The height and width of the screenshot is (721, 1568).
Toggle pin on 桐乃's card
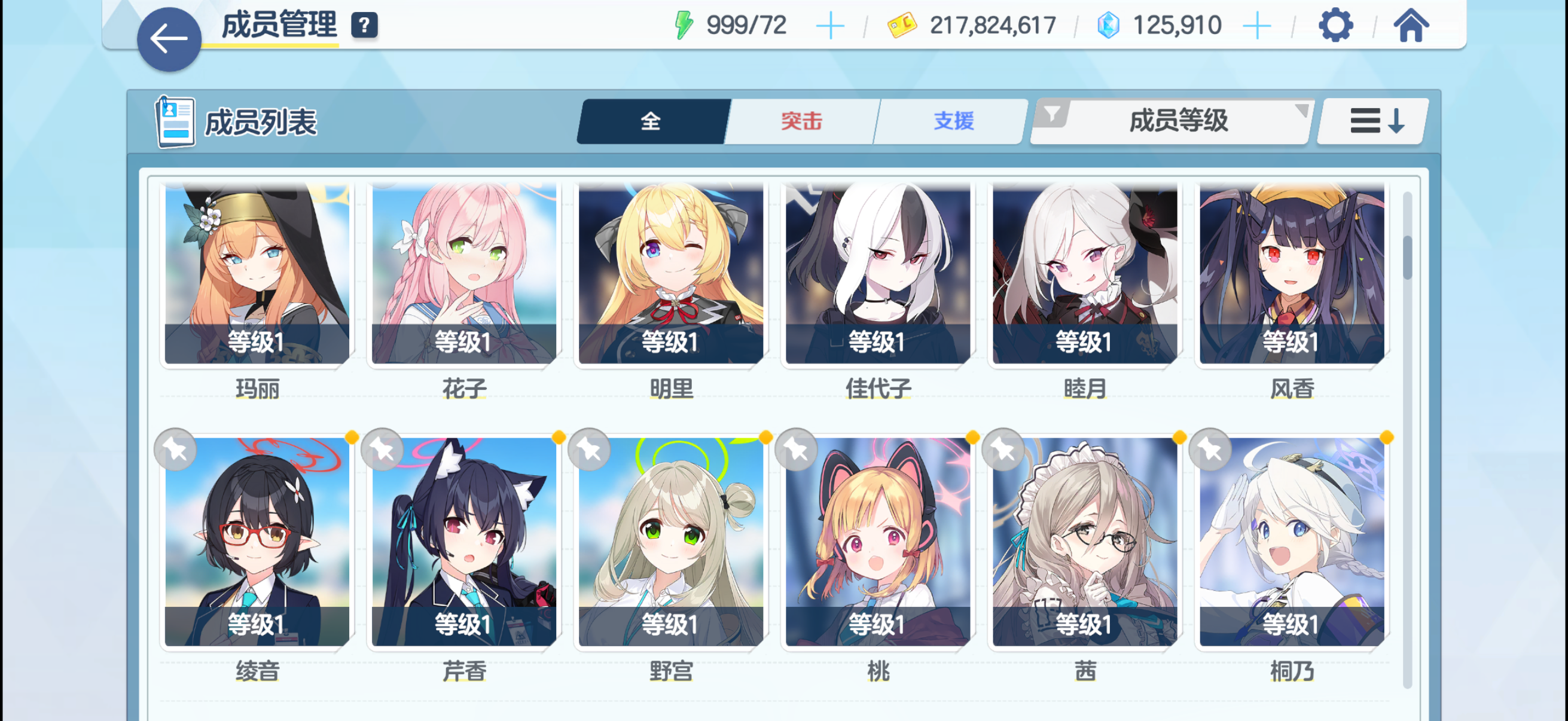coord(1210,450)
